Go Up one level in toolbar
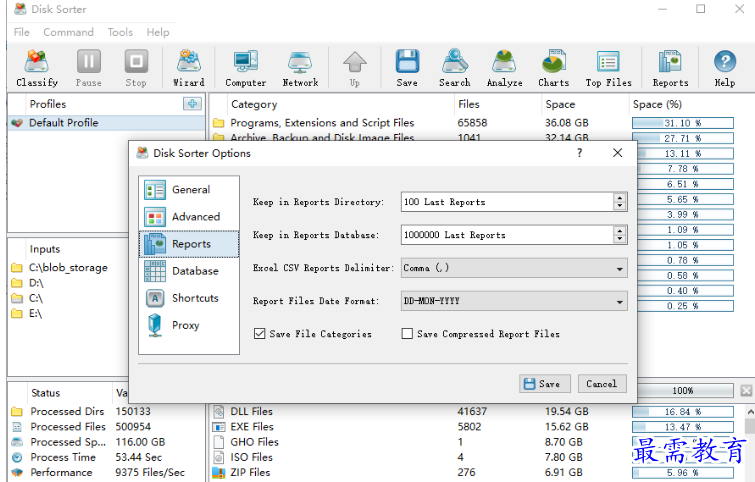The width and height of the screenshot is (755, 482). (x=355, y=68)
